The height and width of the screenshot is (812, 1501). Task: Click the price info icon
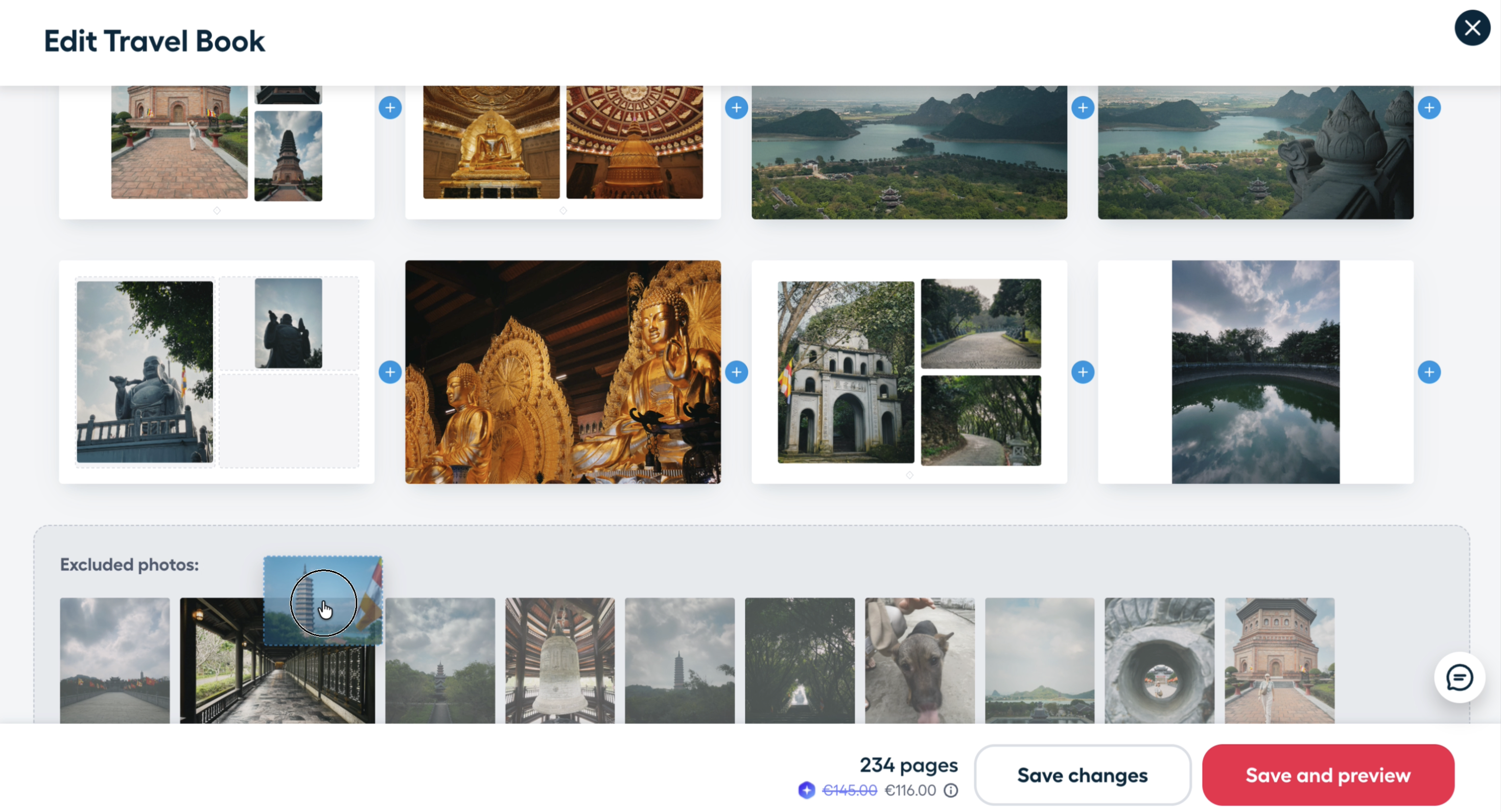(x=951, y=791)
